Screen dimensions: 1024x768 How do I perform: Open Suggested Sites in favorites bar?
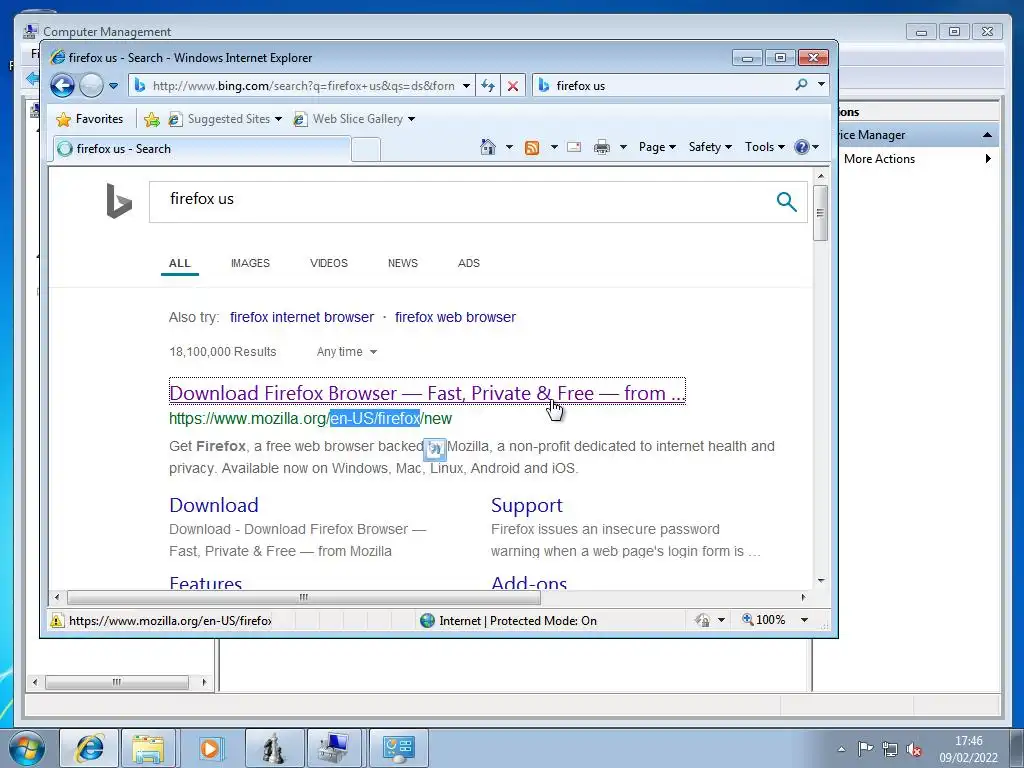pos(225,119)
